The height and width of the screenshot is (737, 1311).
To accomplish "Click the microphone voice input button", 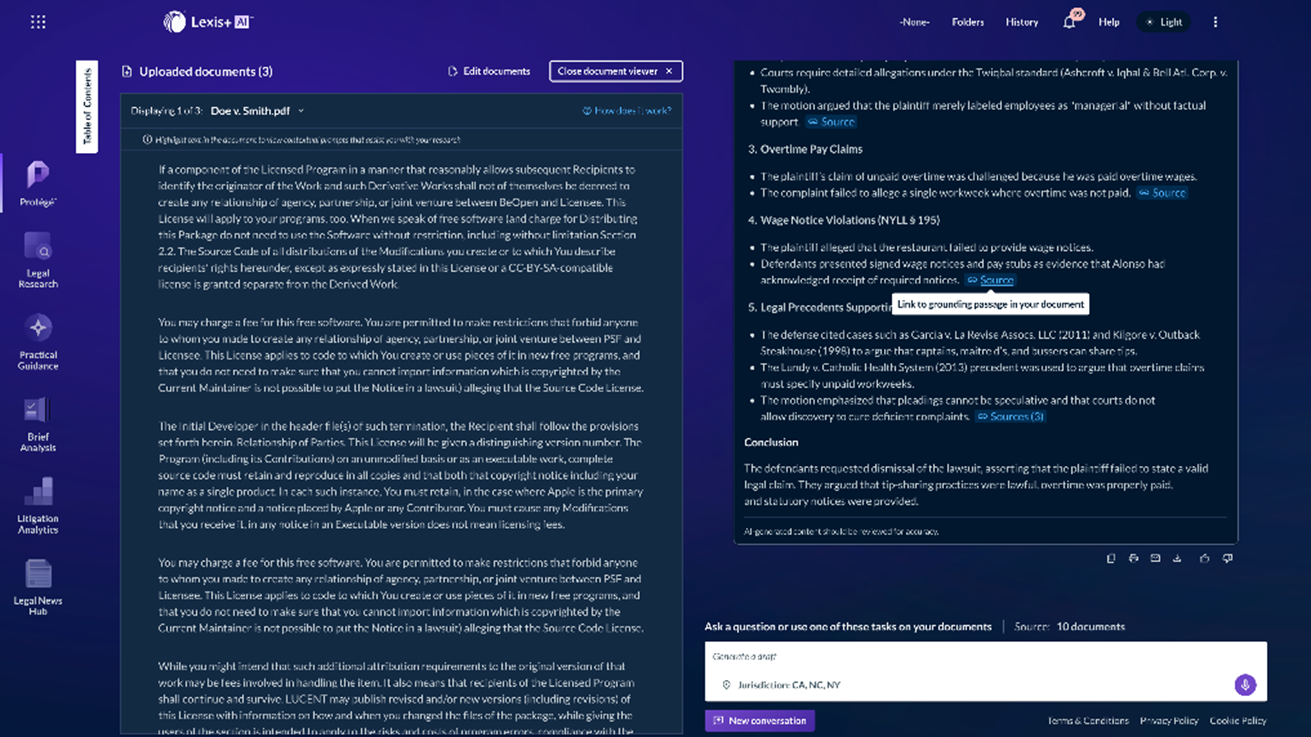I will (1244, 685).
